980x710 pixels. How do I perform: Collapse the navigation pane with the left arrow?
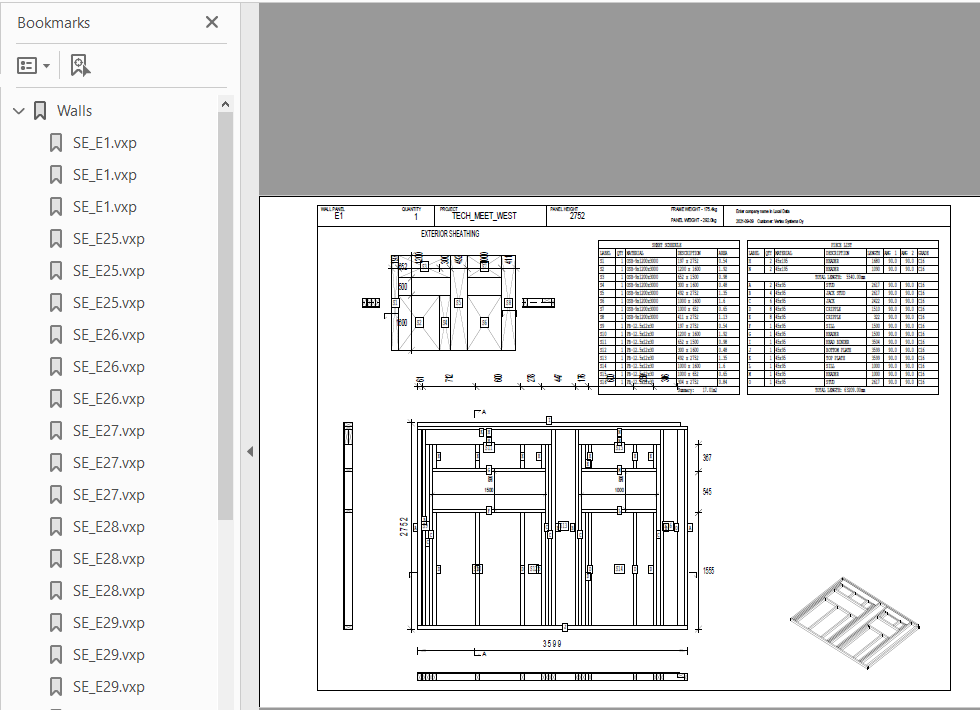(250, 452)
